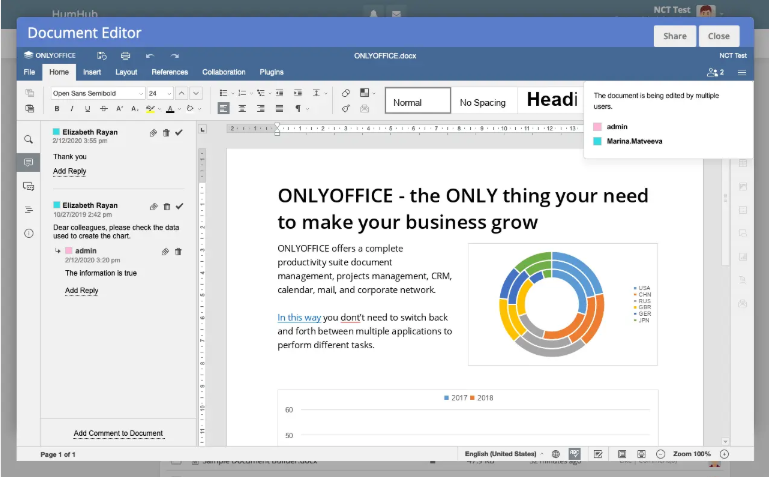Decrement the font size

click(196, 93)
